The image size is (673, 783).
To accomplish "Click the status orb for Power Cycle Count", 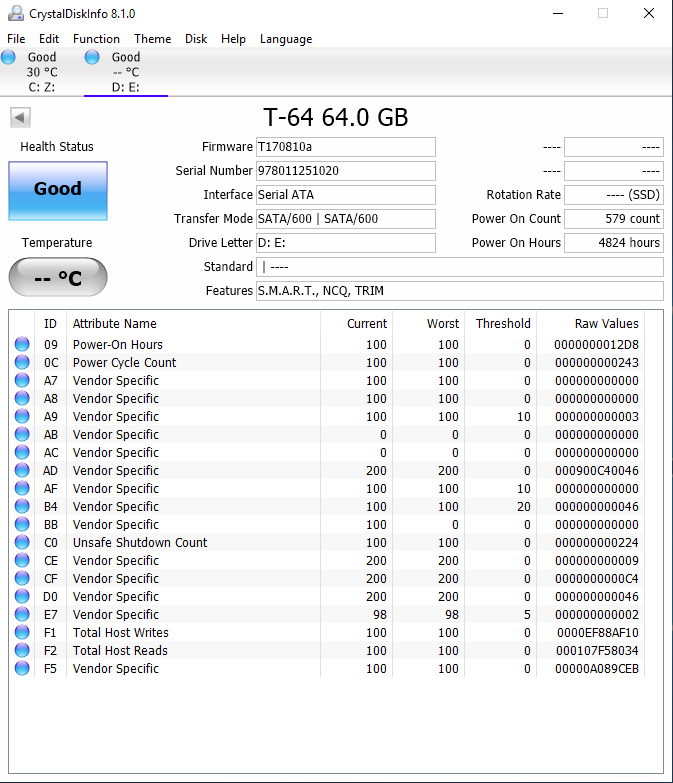I will [22, 363].
